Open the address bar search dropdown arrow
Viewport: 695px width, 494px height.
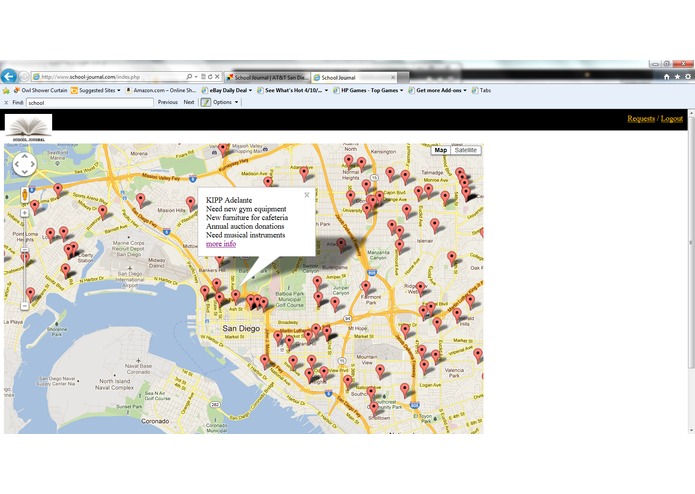coord(196,77)
